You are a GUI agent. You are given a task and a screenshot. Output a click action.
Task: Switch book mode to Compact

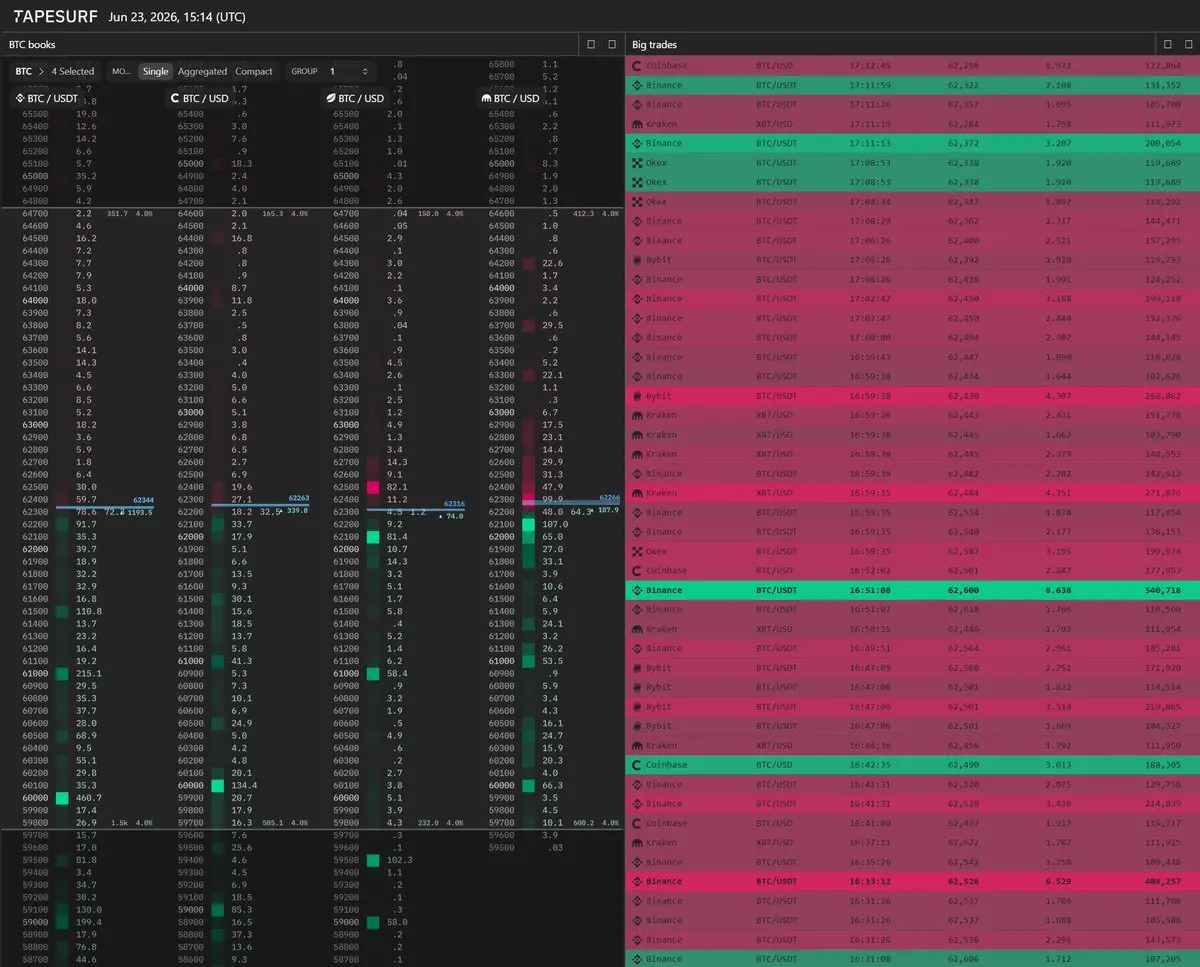[x=254, y=71]
